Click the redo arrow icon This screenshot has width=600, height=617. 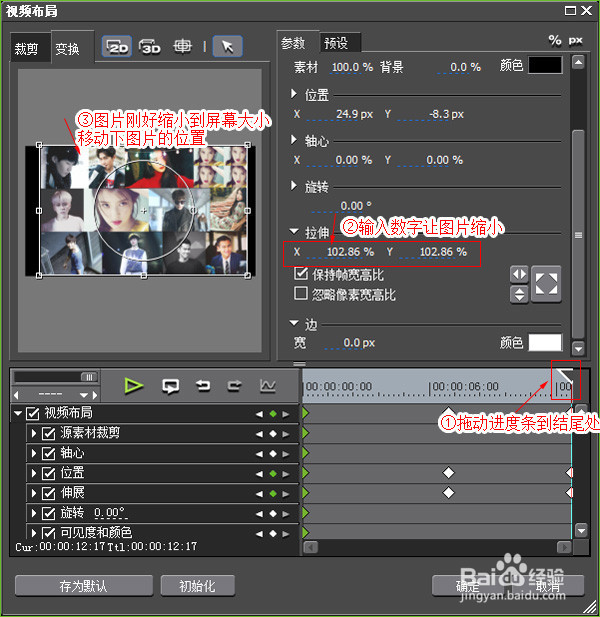point(234,386)
